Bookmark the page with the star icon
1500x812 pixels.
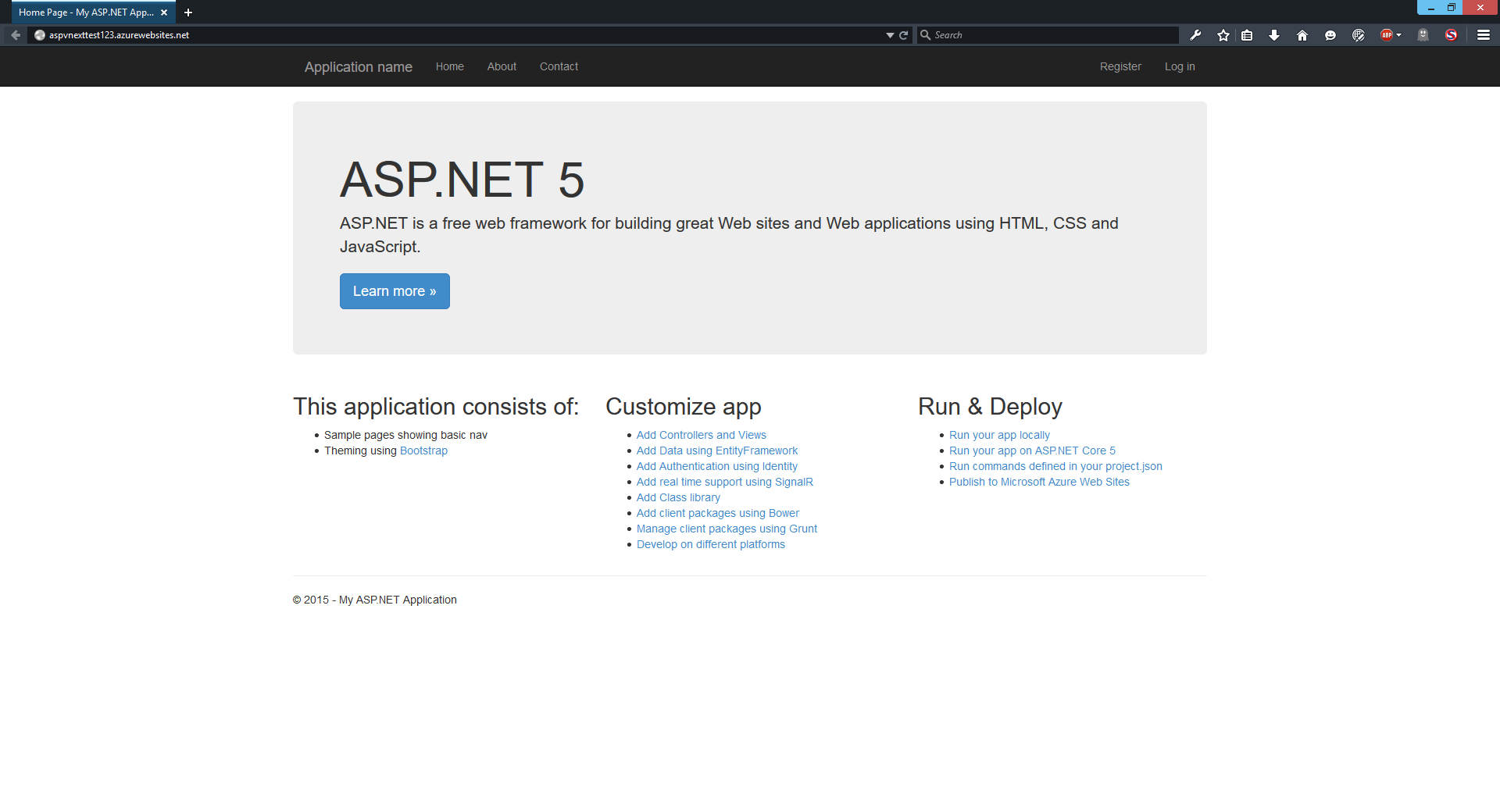coord(1222,35)
